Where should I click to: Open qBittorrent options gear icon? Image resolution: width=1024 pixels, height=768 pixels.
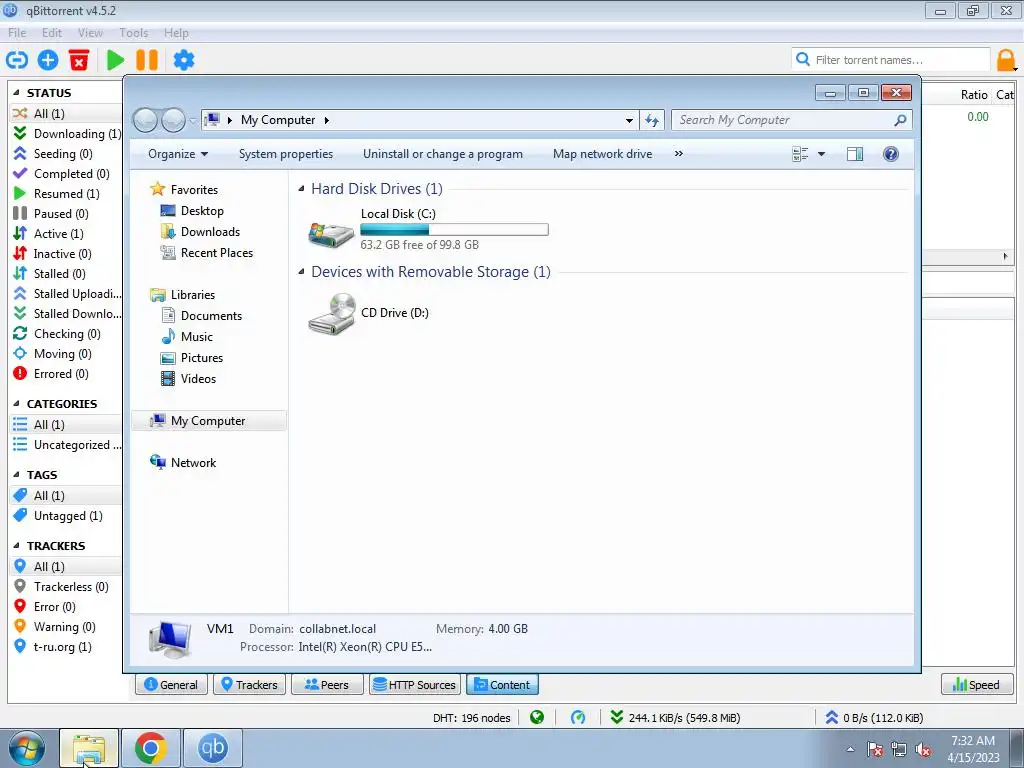point(184,60)
